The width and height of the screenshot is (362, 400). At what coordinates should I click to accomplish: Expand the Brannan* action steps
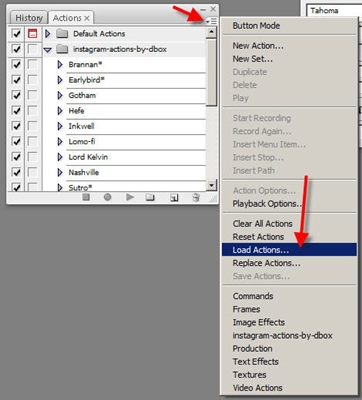[60, 64]
